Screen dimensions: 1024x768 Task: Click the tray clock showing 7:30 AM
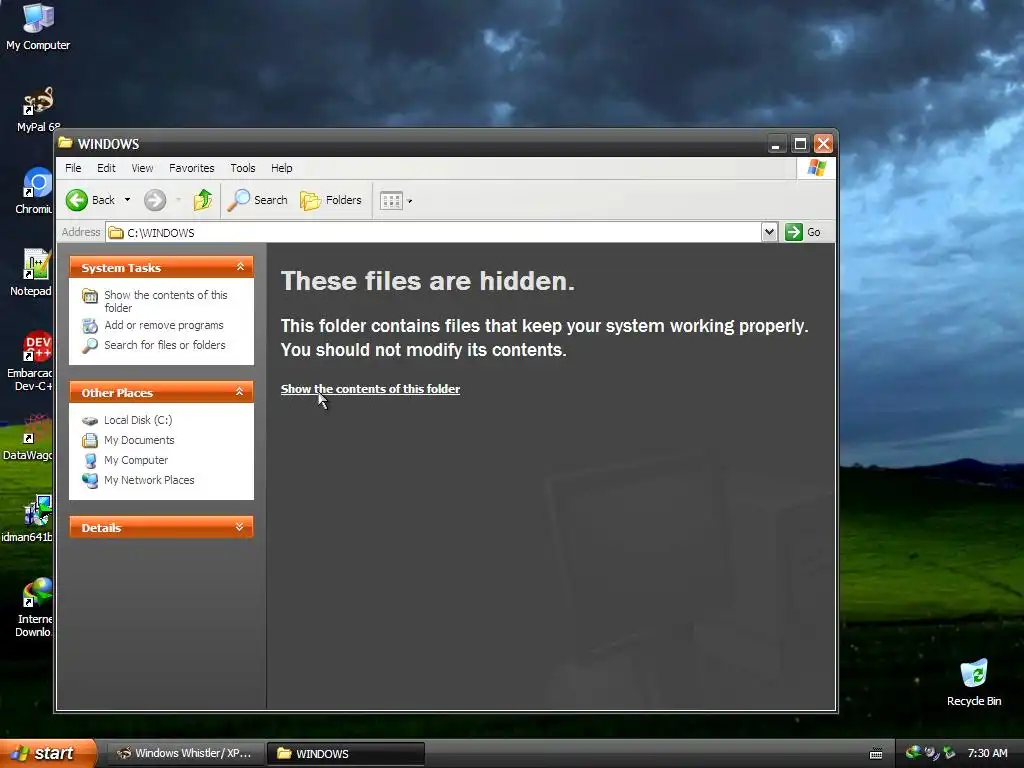tap(987, 753)
